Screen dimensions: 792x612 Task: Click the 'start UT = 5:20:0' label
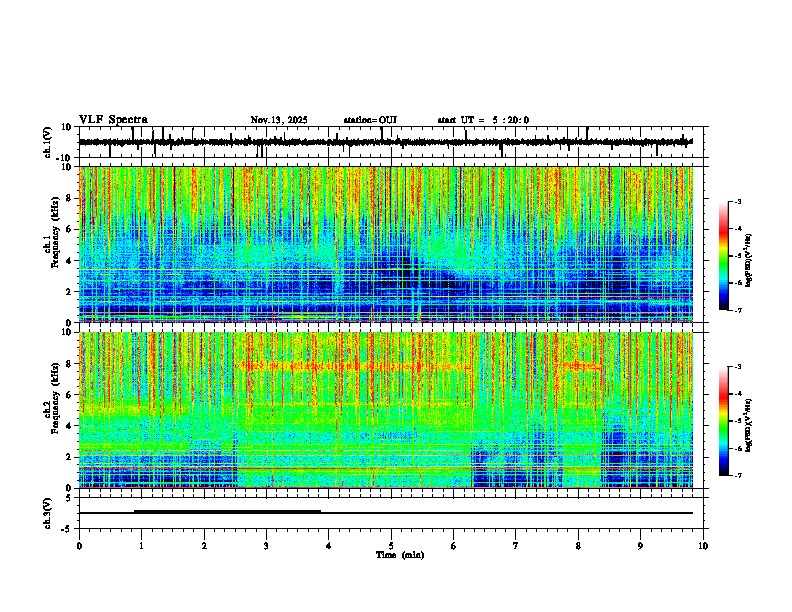[483, 120]
